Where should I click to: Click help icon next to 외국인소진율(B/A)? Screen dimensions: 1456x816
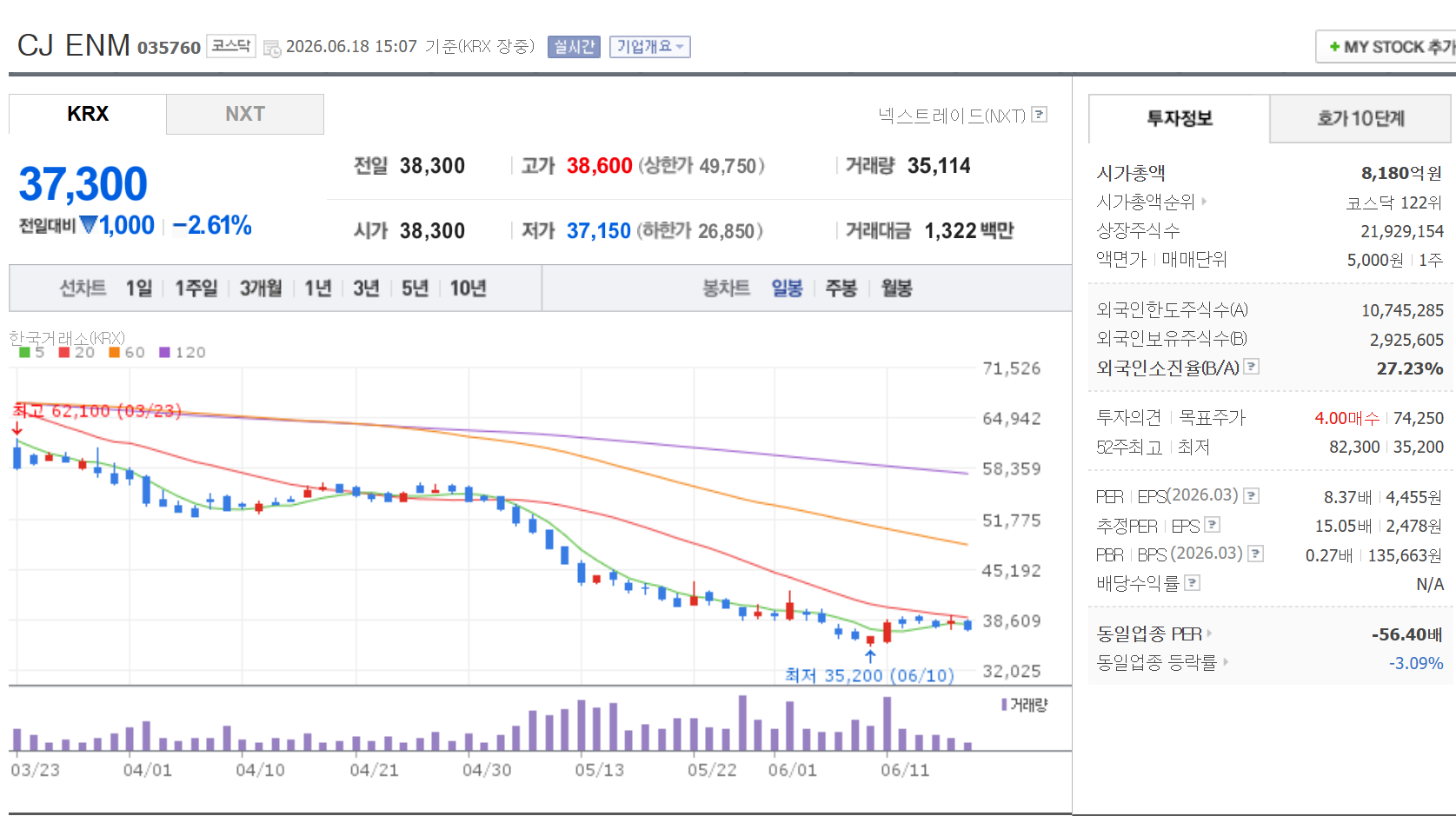[1252, 367]
